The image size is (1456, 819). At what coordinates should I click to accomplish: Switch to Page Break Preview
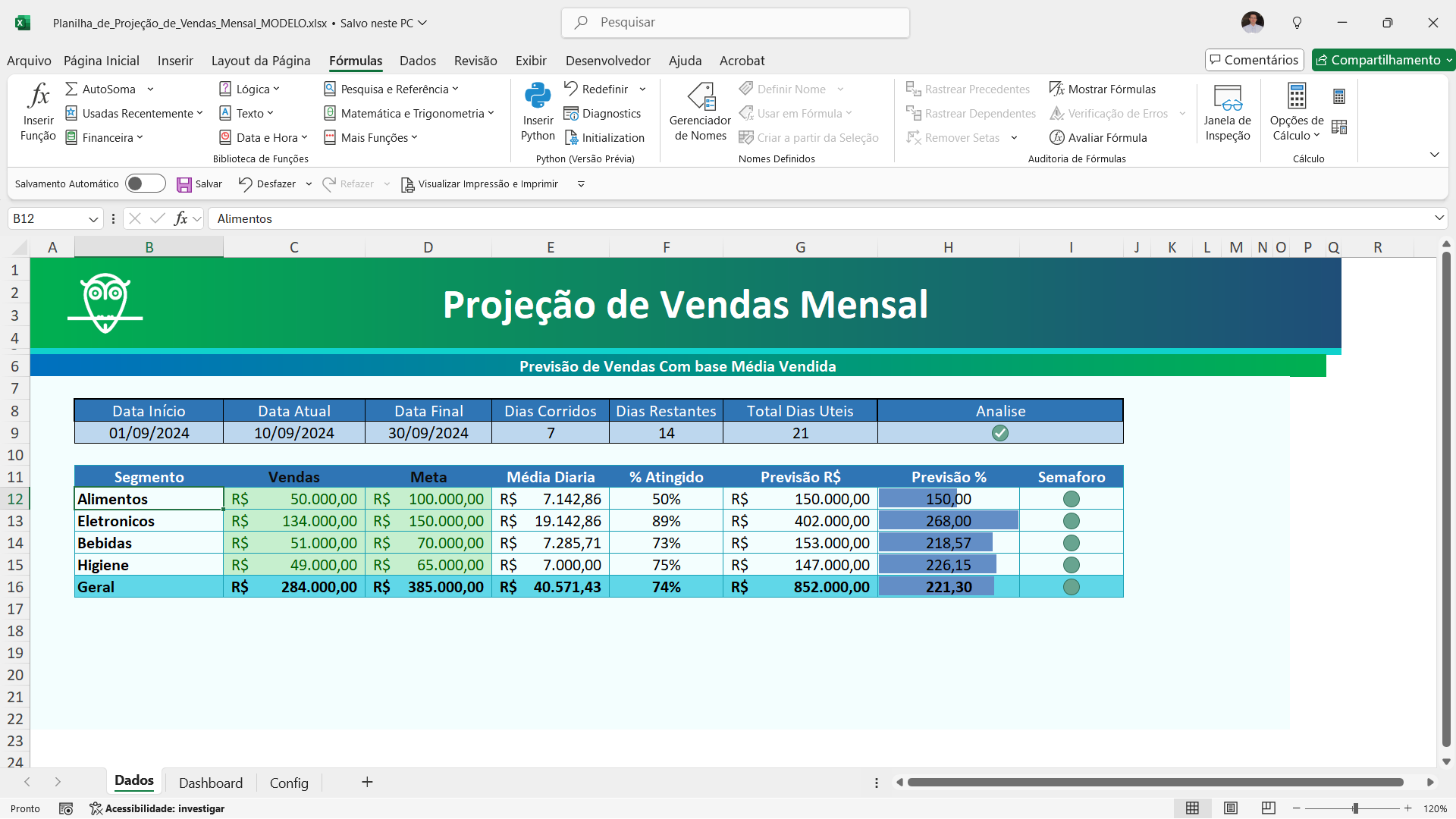coord(1268,808)
